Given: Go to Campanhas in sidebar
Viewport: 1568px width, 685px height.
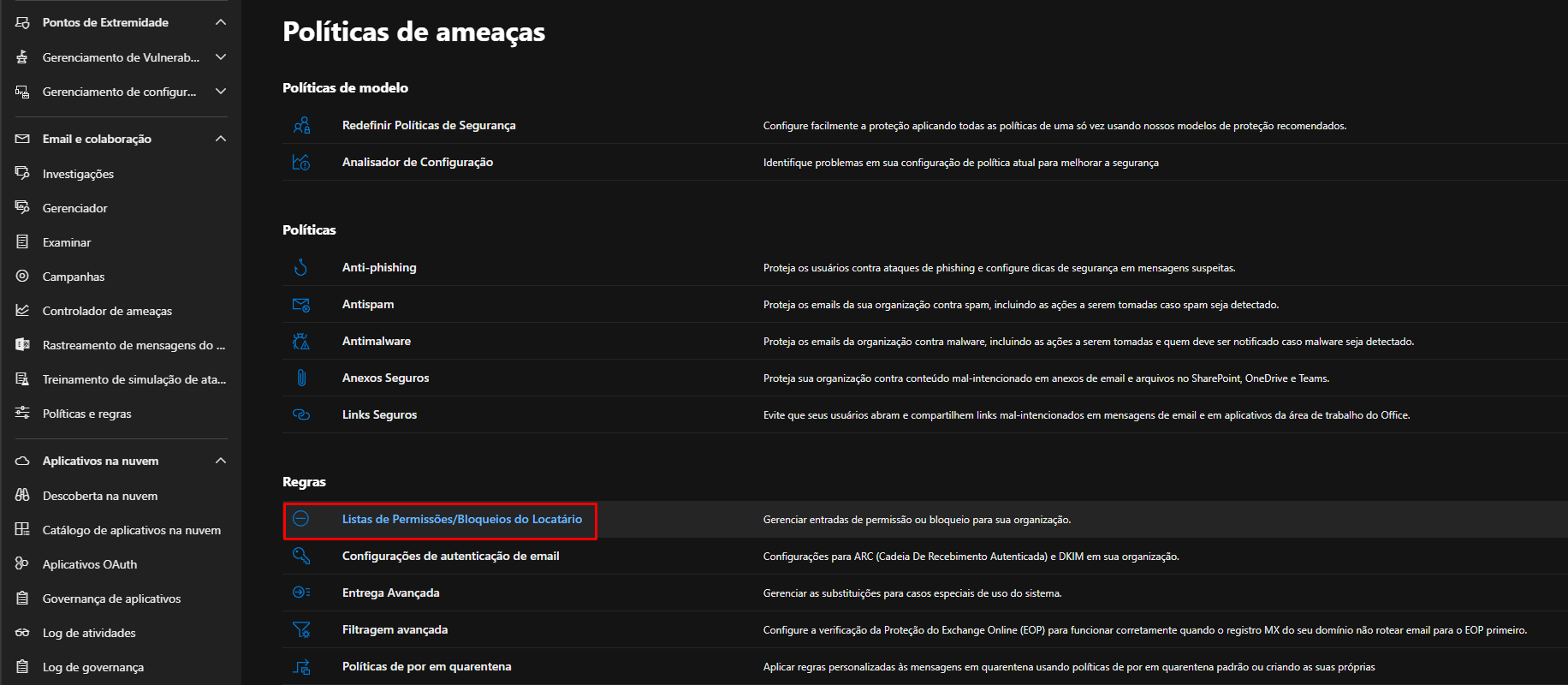Looking at the screenshot, I should pyautogui.click(x=74, y=277).
